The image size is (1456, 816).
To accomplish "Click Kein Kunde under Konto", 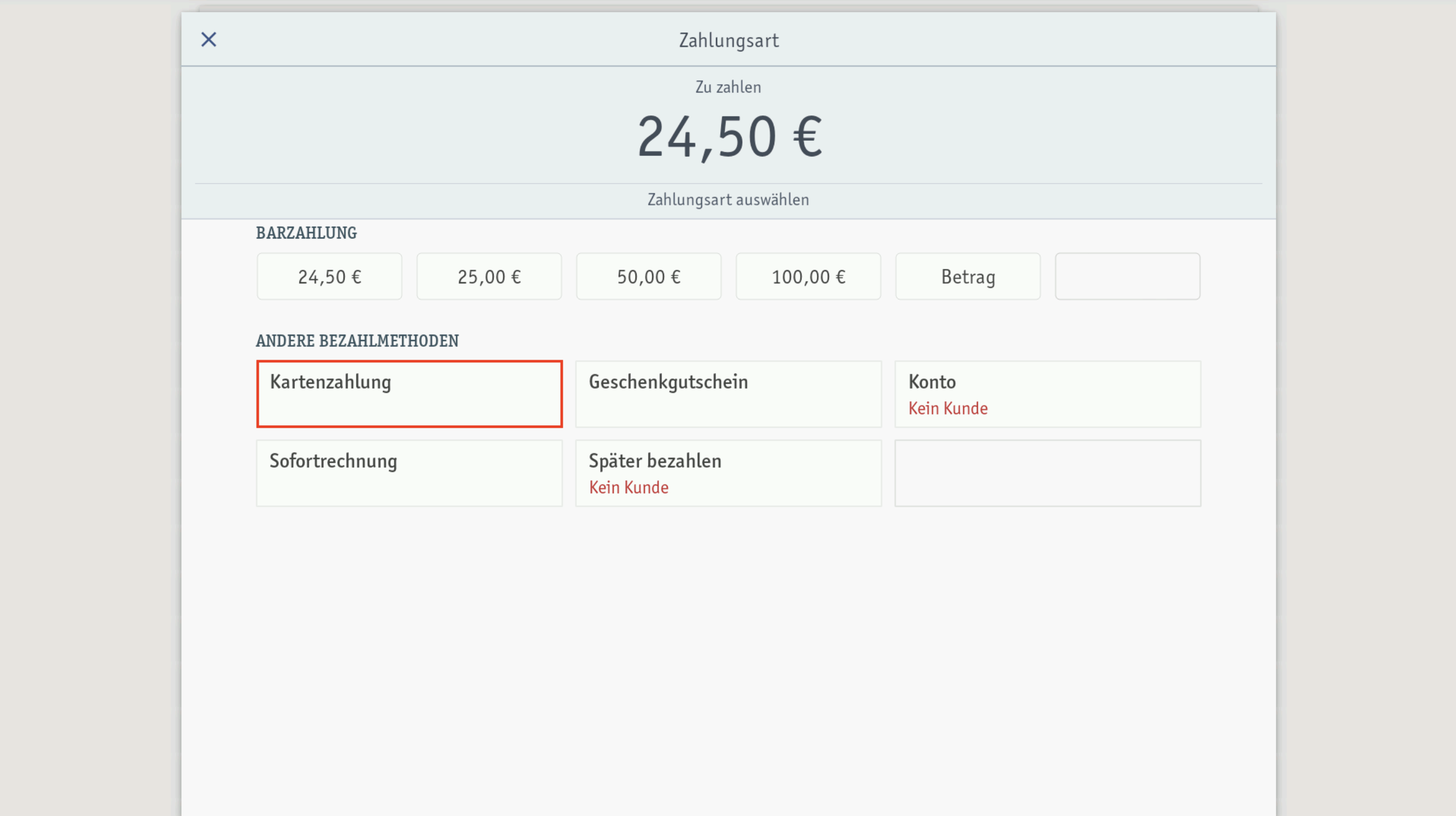I will (948, 409).
